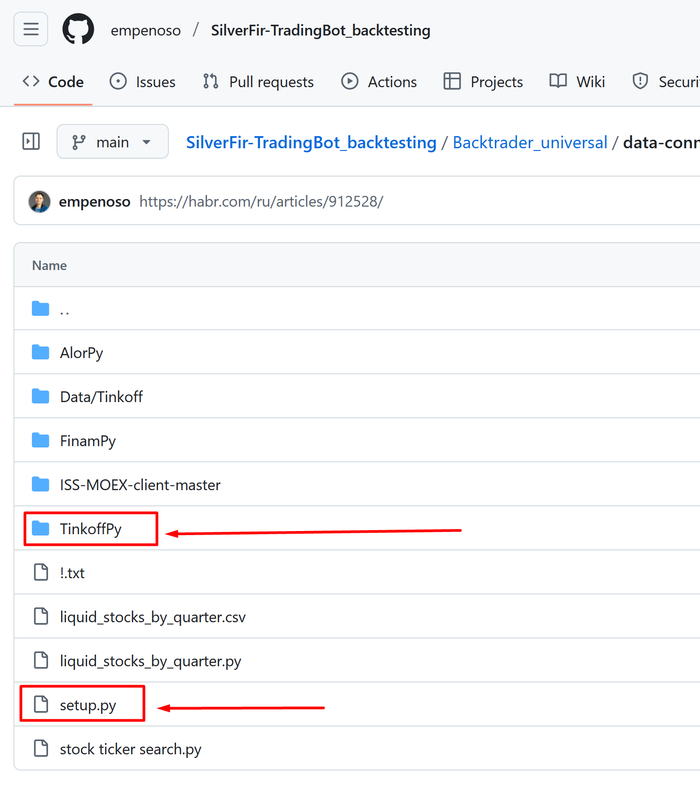Click the FinamPy folder icon

click(40, 440)
